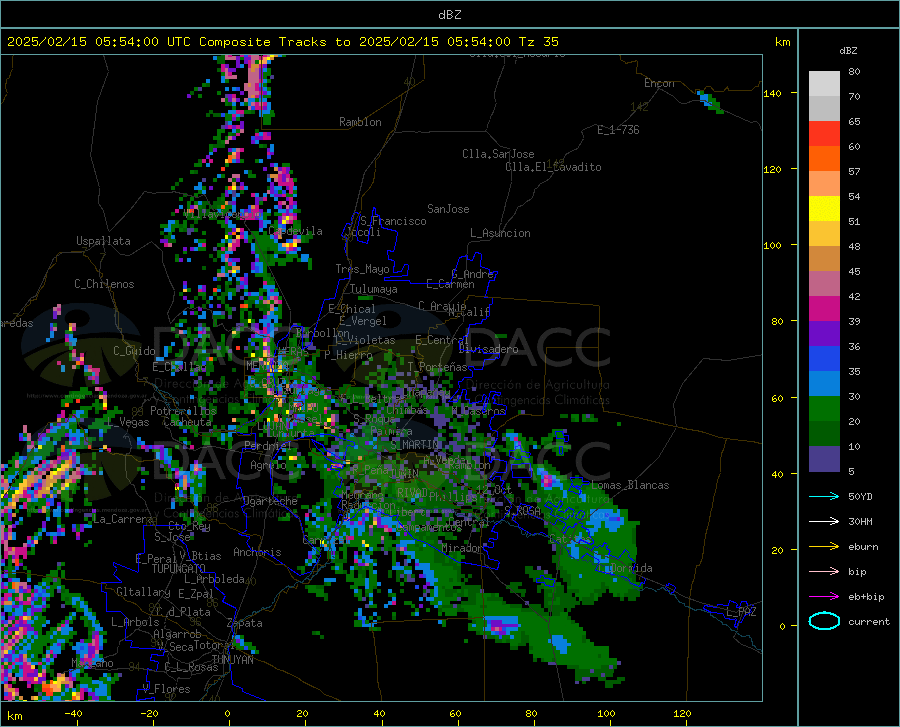Click the magenta eb+bip arrow icon

pyautogui.click(x=824, y=597)
